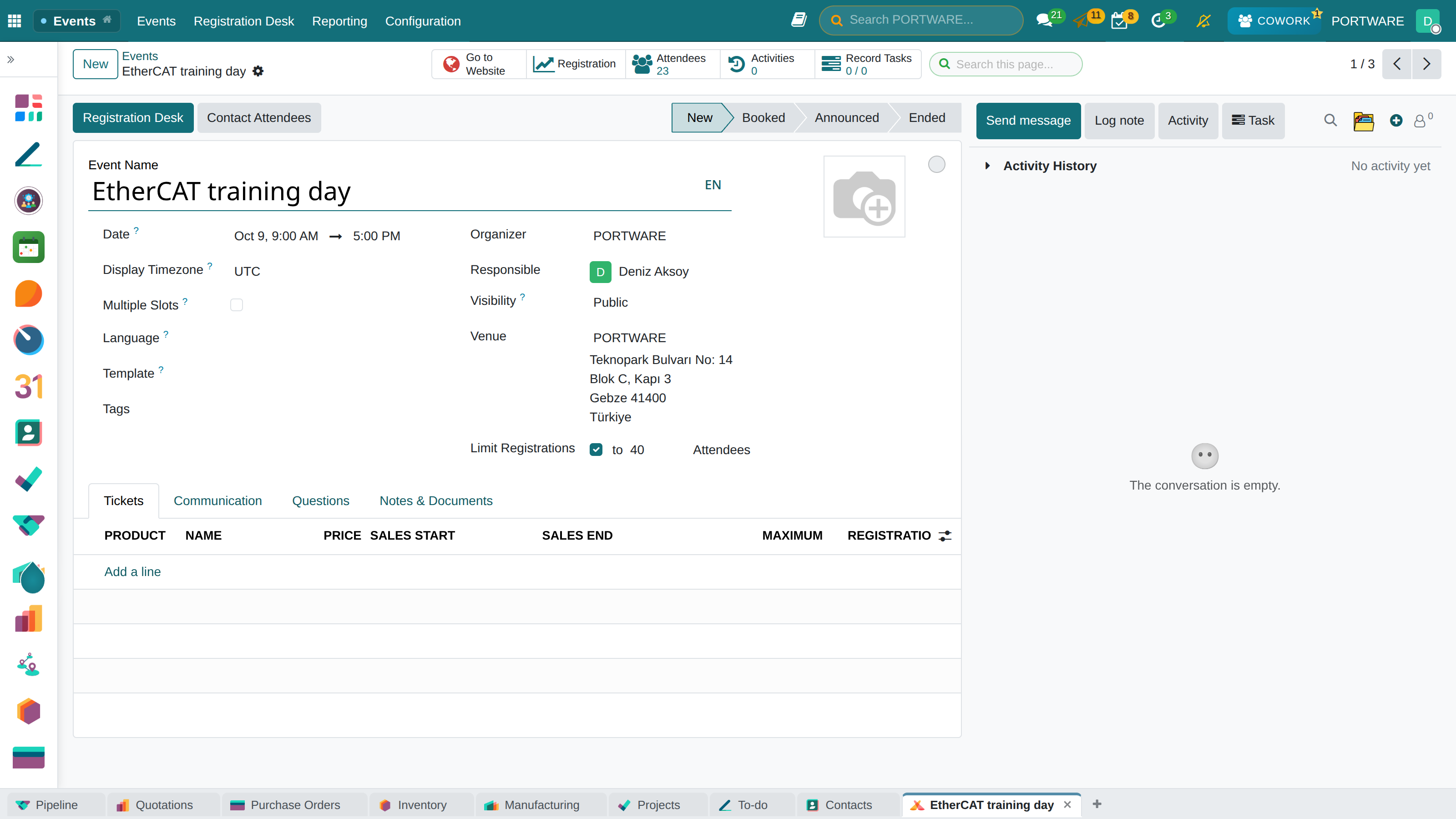Open the Calendar 31 app in sidebar
The image size is (1456, 819).
(x=28, y=387)
